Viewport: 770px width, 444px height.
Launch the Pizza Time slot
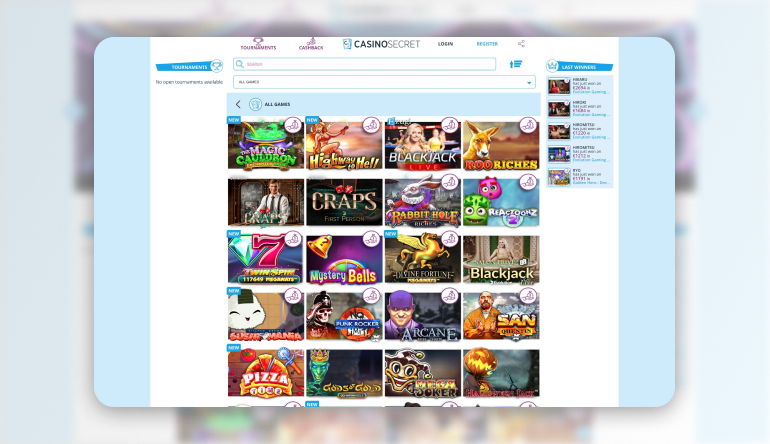(x=266, y=373)
